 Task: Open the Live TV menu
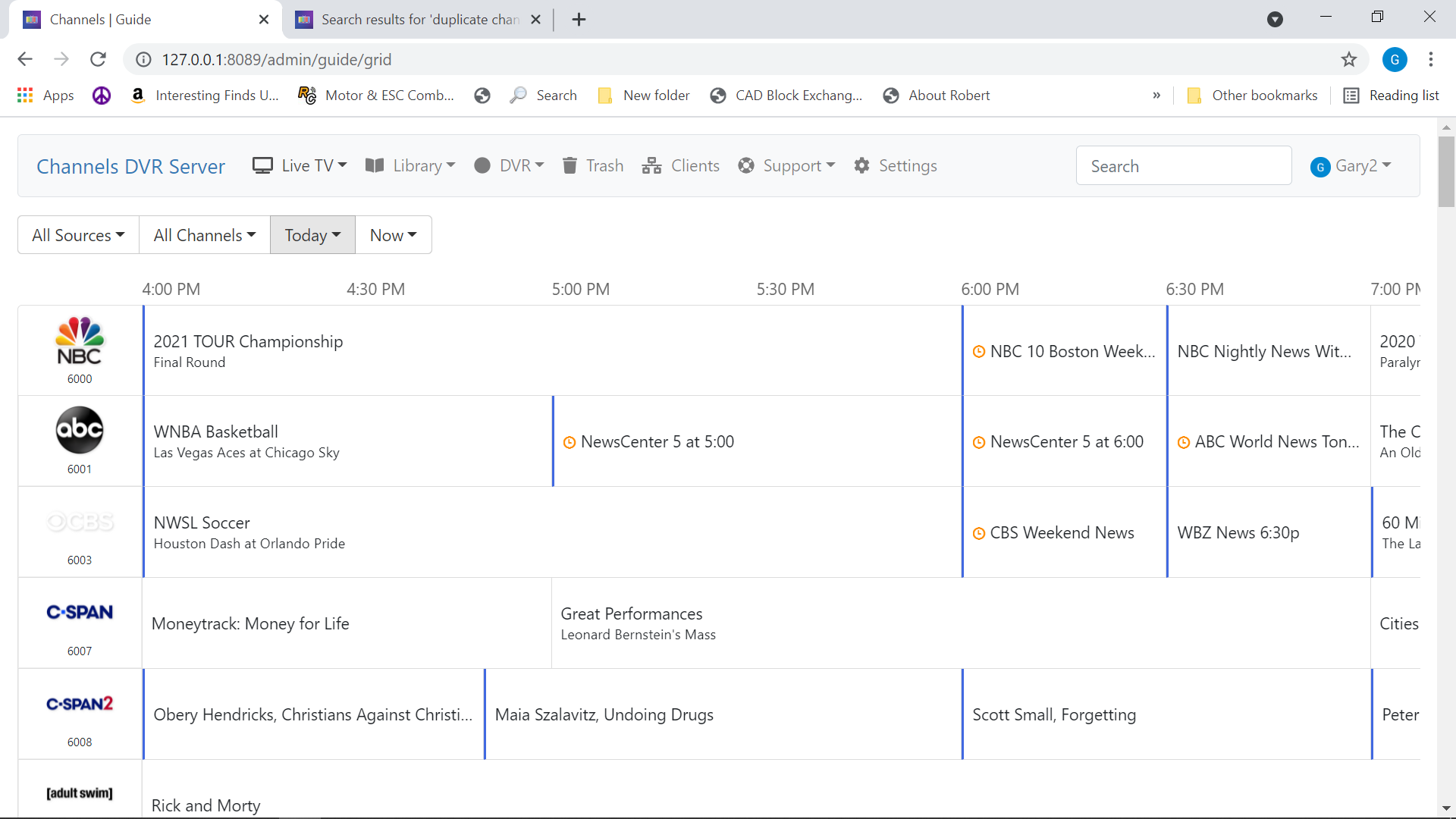click(300, 165)
